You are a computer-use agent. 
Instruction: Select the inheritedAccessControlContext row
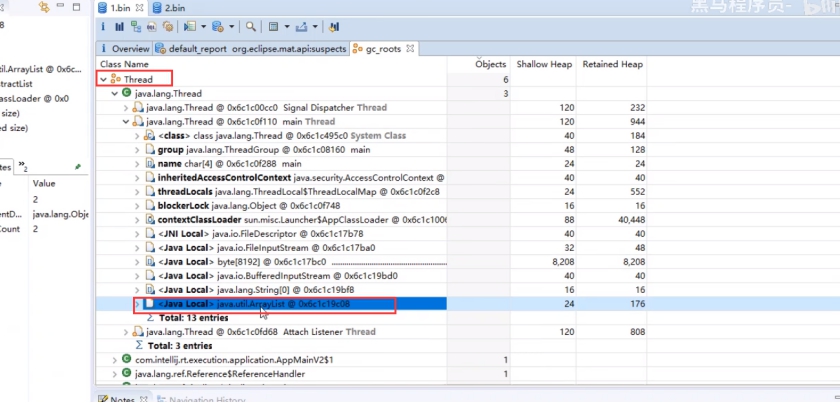pyautogui.click(x=301, y=177)
